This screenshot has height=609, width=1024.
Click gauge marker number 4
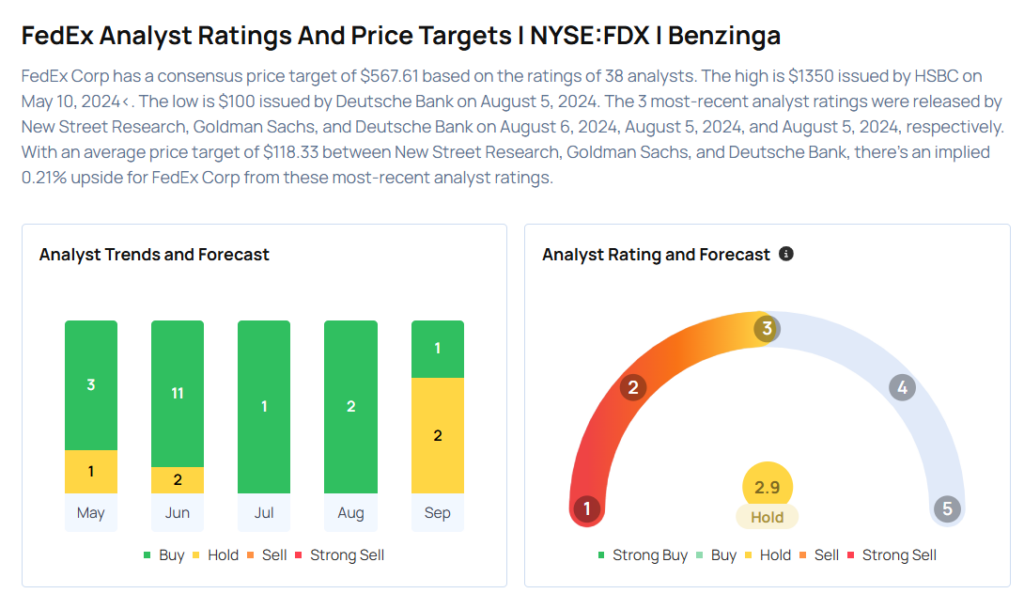902,387
